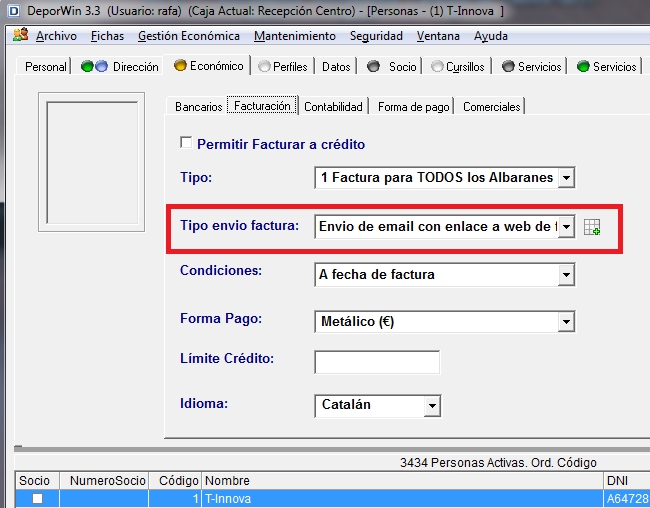The width and height of the screenshot is (650, 508).
Task: Switch to the Forma de pago sub-tab
Action: (413, 107)
